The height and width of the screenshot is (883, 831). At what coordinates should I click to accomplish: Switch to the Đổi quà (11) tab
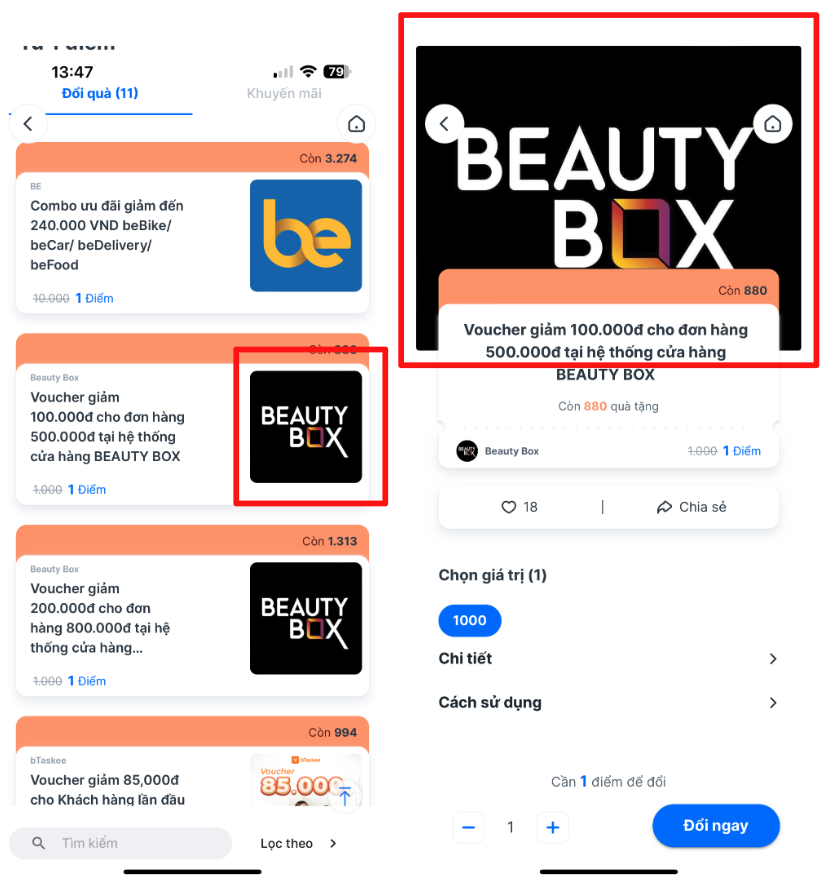pos(100,93)
